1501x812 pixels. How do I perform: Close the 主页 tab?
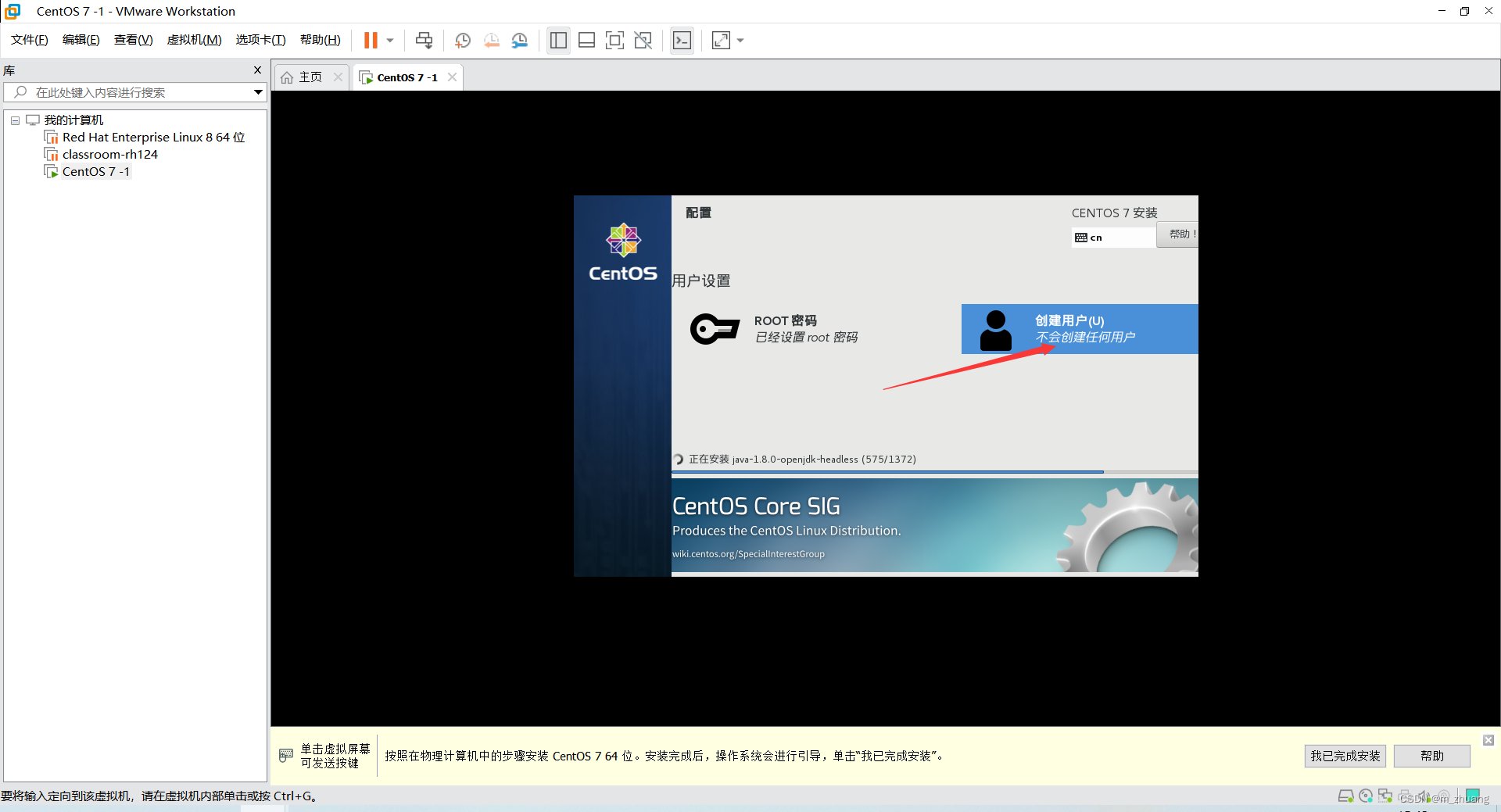coord(338,77)
